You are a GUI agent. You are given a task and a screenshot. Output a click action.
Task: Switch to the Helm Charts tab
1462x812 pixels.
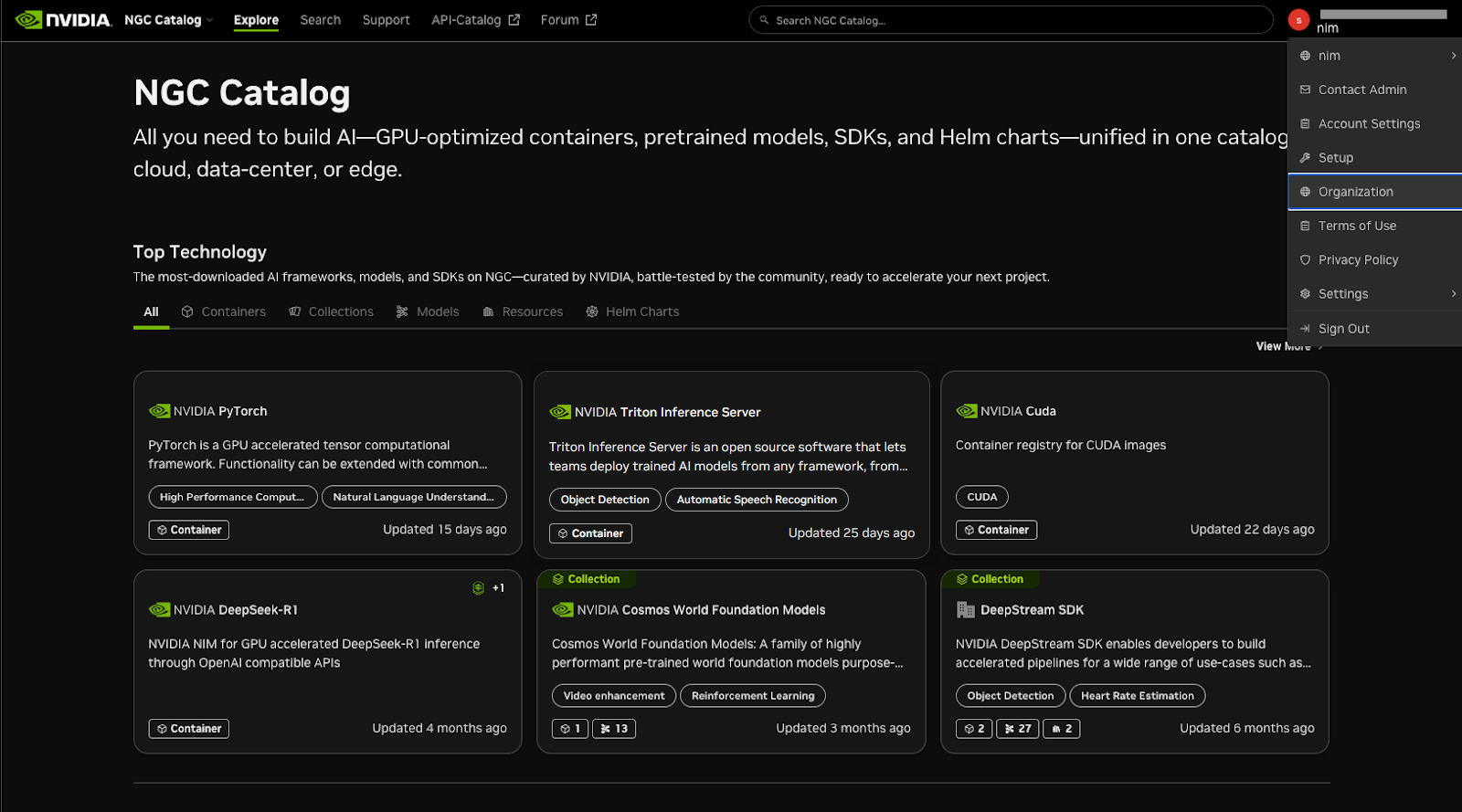coord(632,312)
